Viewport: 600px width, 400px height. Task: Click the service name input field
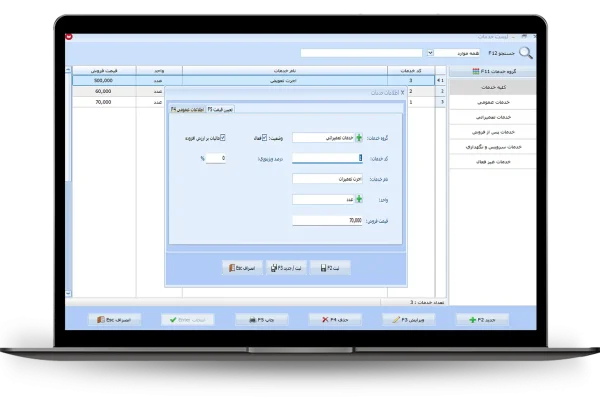click(x=328, y=179)
